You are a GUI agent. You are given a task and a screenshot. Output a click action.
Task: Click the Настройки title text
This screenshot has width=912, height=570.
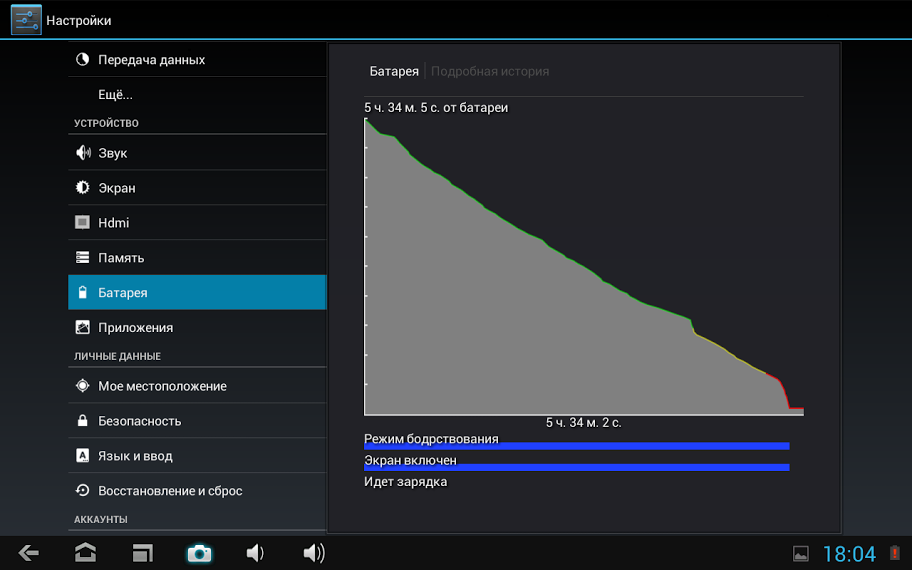pos(79,20)
